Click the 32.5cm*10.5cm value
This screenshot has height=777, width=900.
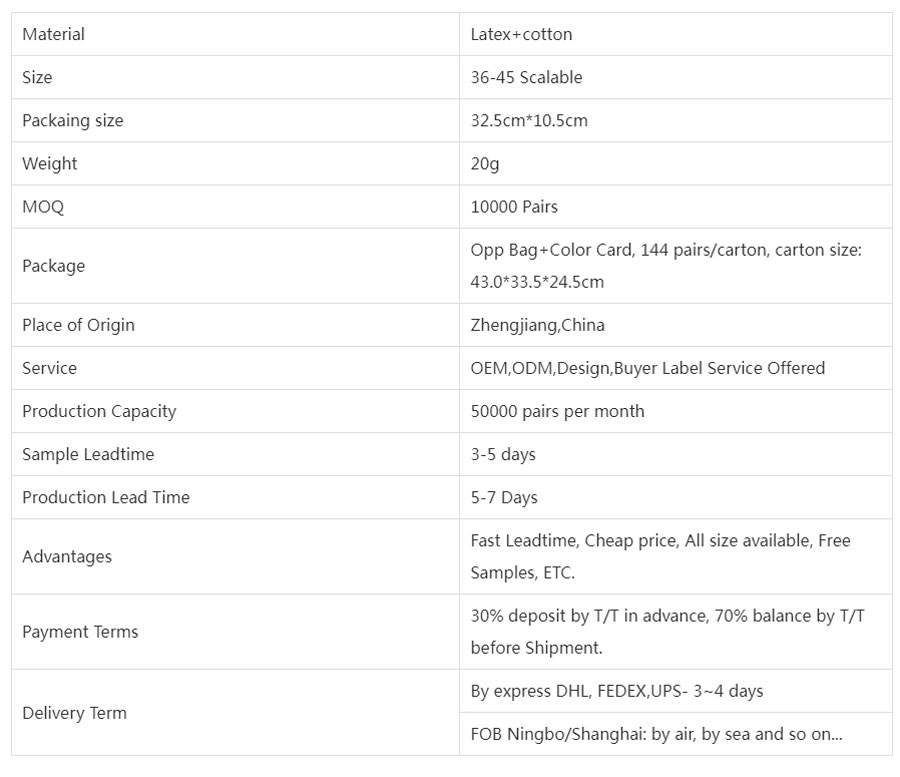tap(529, 121)
